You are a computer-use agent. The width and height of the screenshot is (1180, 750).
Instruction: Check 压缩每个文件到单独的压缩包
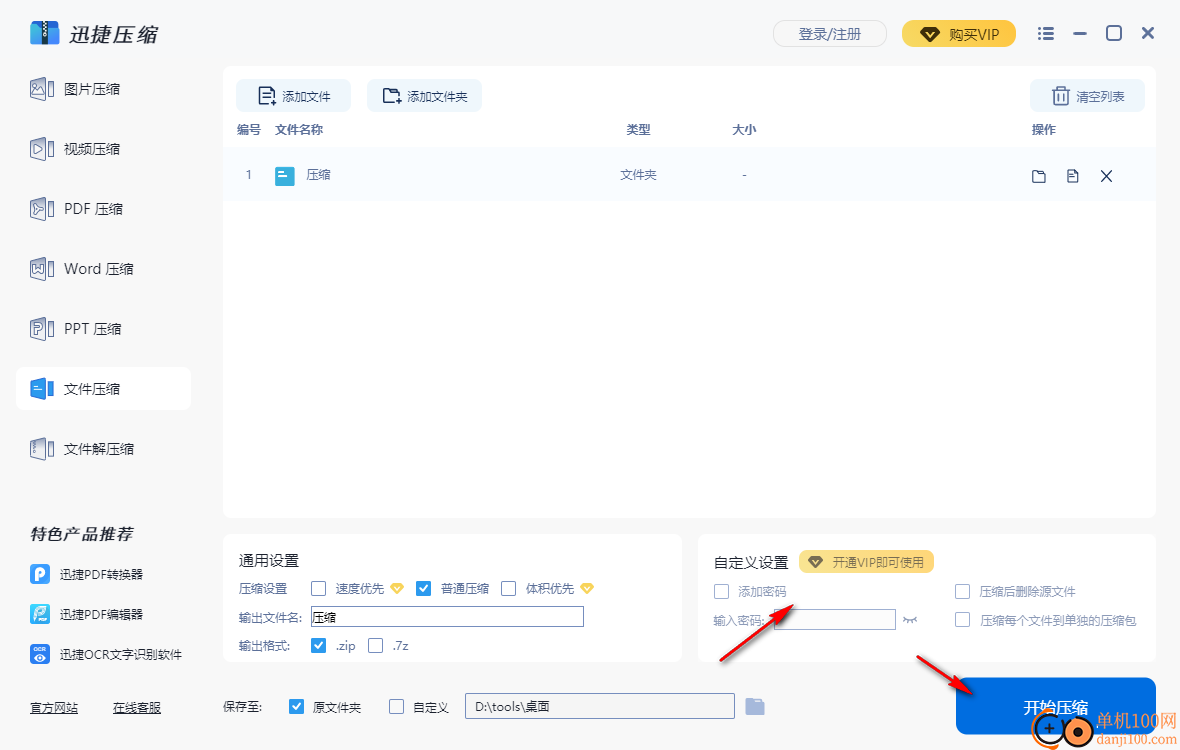[x=963, y=620]
